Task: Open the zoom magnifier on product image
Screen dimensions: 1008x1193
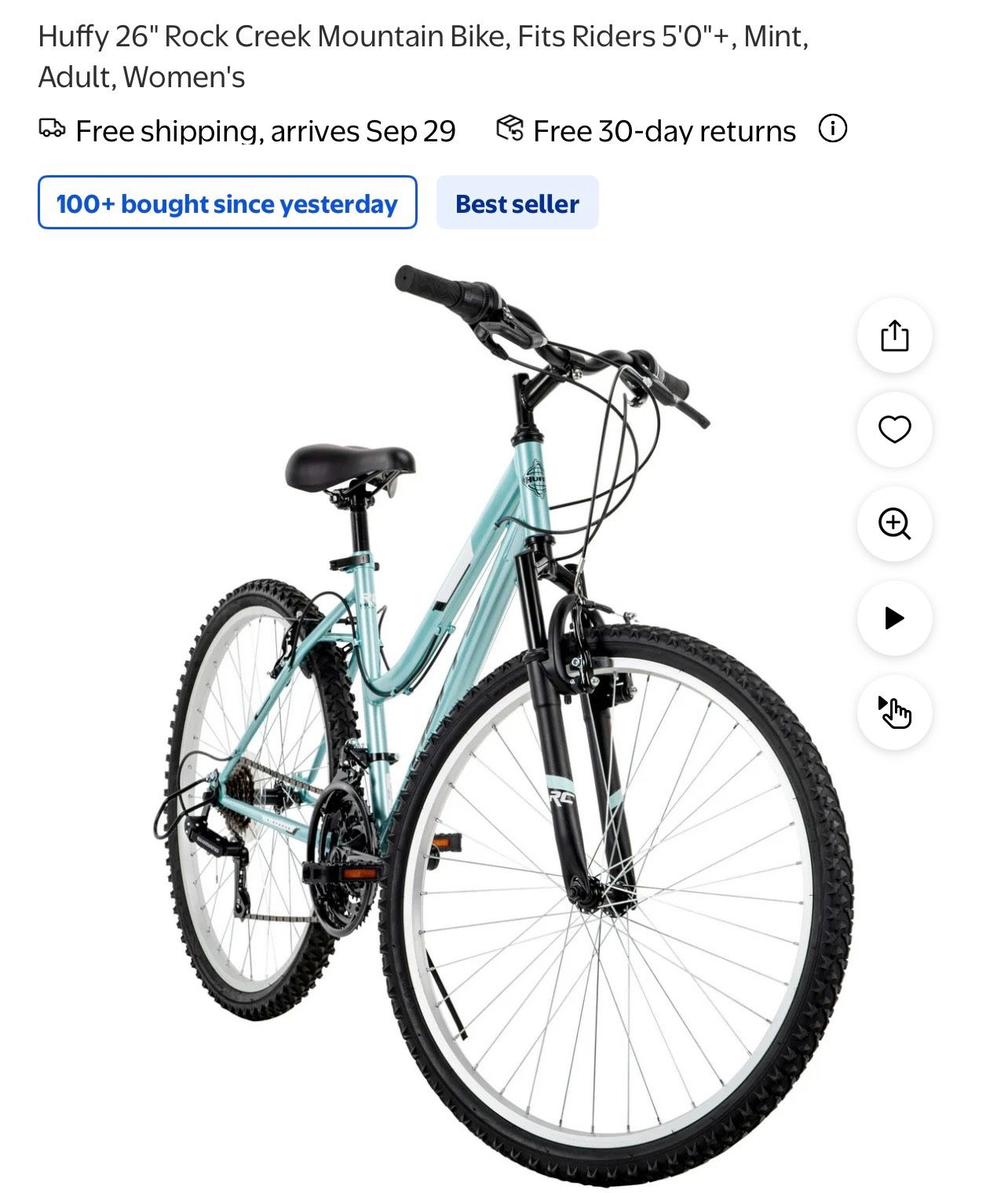Action: [894, 524]
